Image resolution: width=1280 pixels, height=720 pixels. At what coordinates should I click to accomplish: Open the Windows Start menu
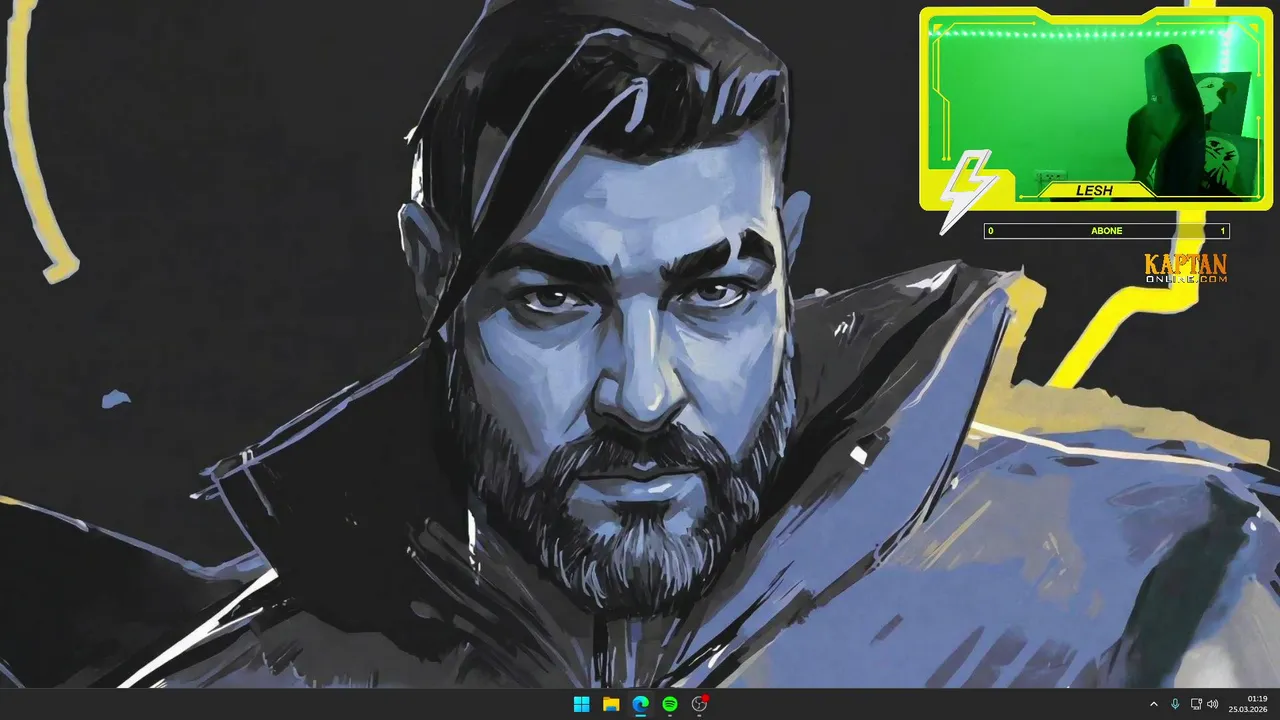[581, 704]
